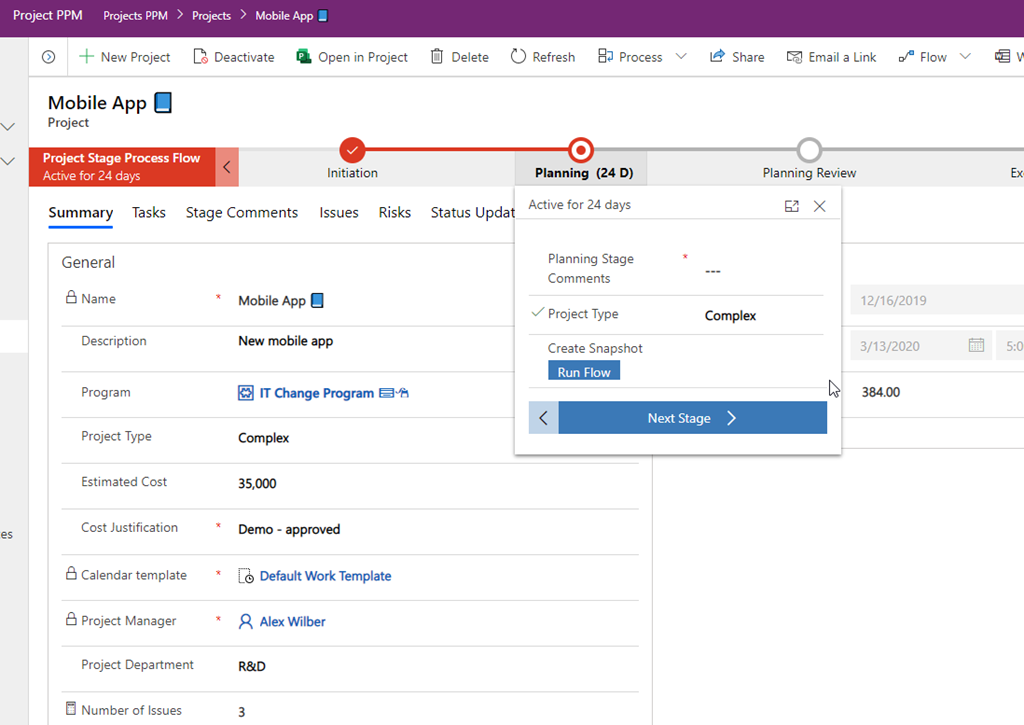Screen dimensions: 1024x725
Task: Click the program icon before IT Change Program
Action: pyautogui.click(x=246, y=393)
